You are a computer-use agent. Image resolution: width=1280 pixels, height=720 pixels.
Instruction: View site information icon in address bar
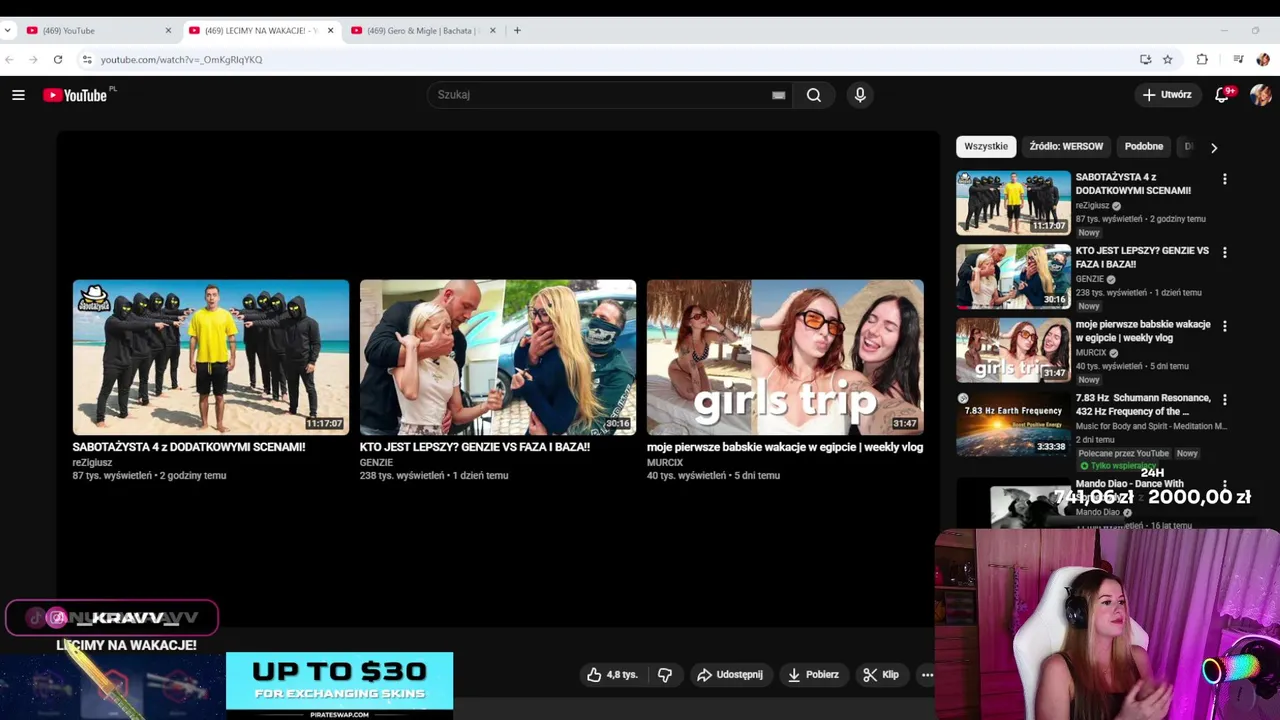pos(87,59)
